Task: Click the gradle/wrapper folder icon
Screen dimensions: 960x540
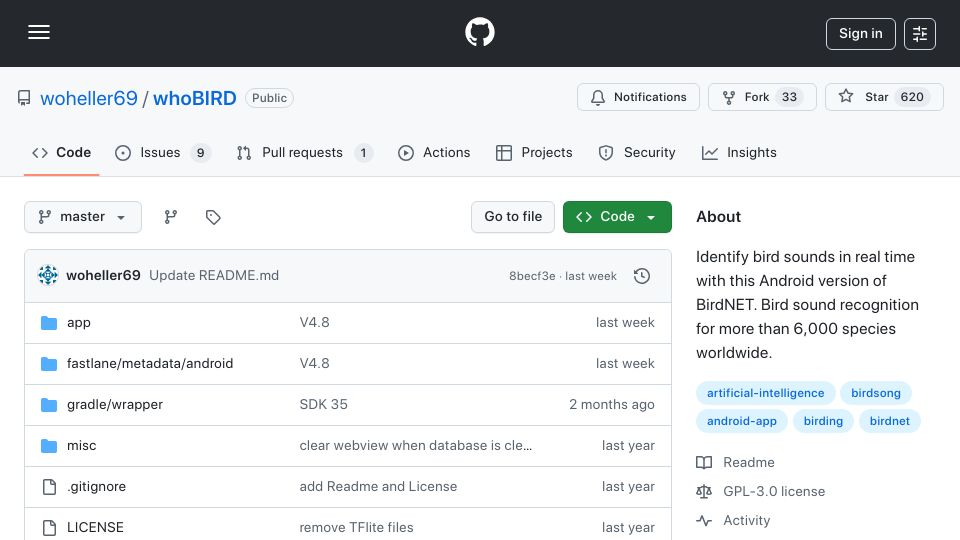Action: coord(49,405)
